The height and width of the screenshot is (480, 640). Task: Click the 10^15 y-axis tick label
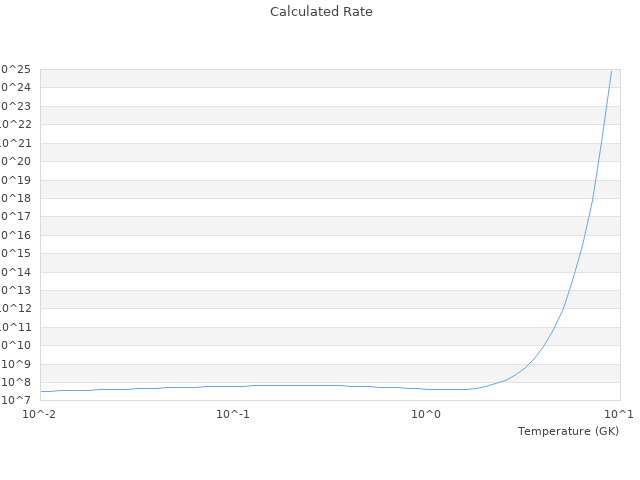16,253
